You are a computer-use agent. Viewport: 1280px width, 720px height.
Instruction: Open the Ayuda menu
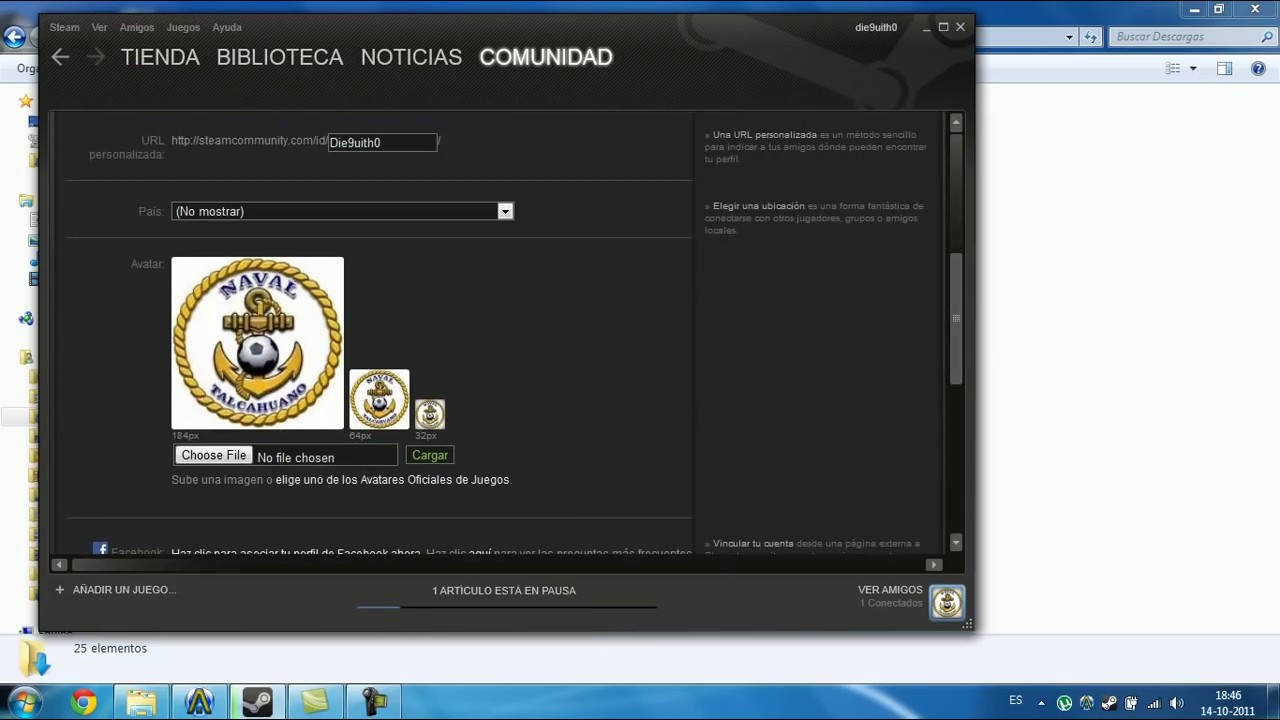pos(227,27)
